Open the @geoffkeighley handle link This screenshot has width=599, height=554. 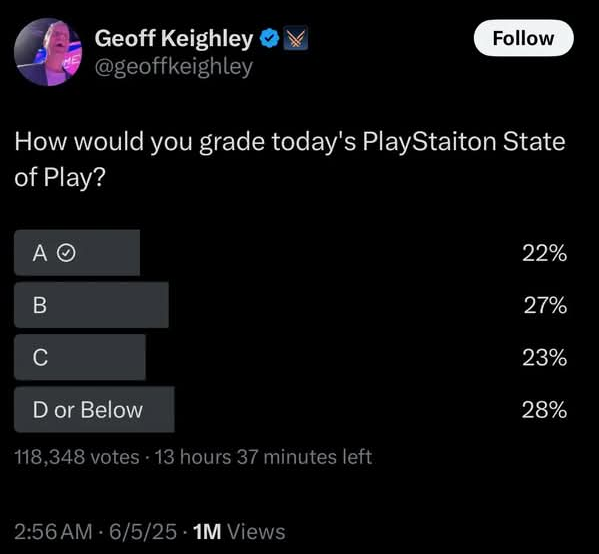click(174, 67)
